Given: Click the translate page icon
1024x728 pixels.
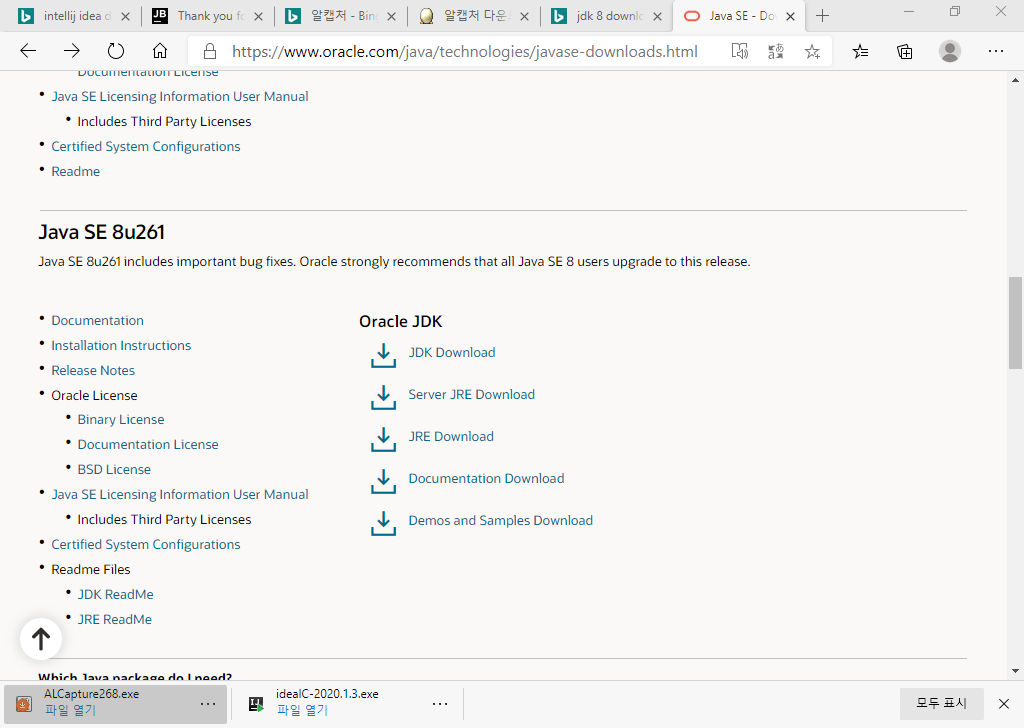Looking at the screenshot, I should coord(775,52).
